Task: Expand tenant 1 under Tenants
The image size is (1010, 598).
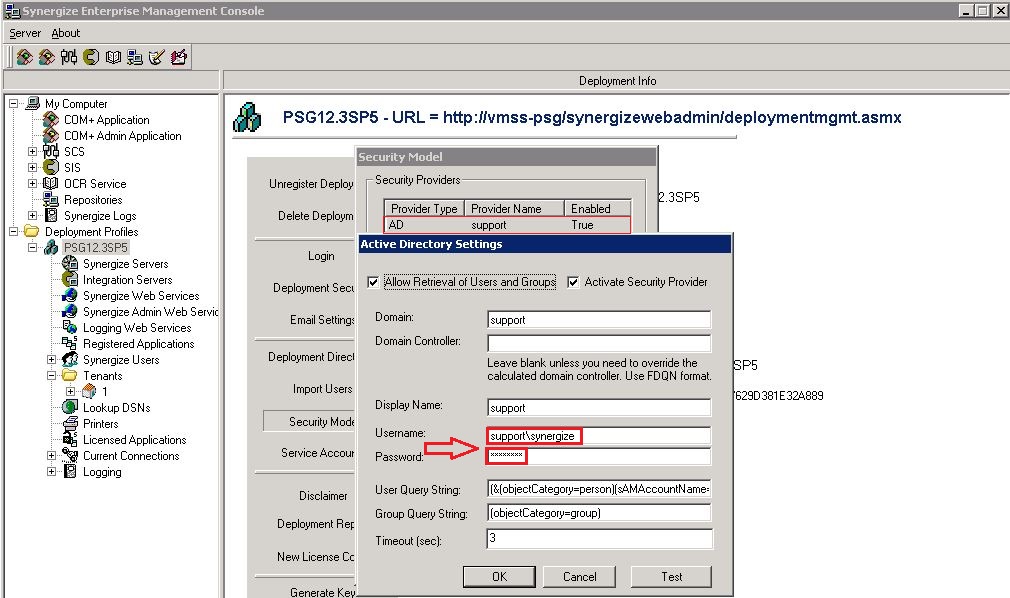Action: 71,392
